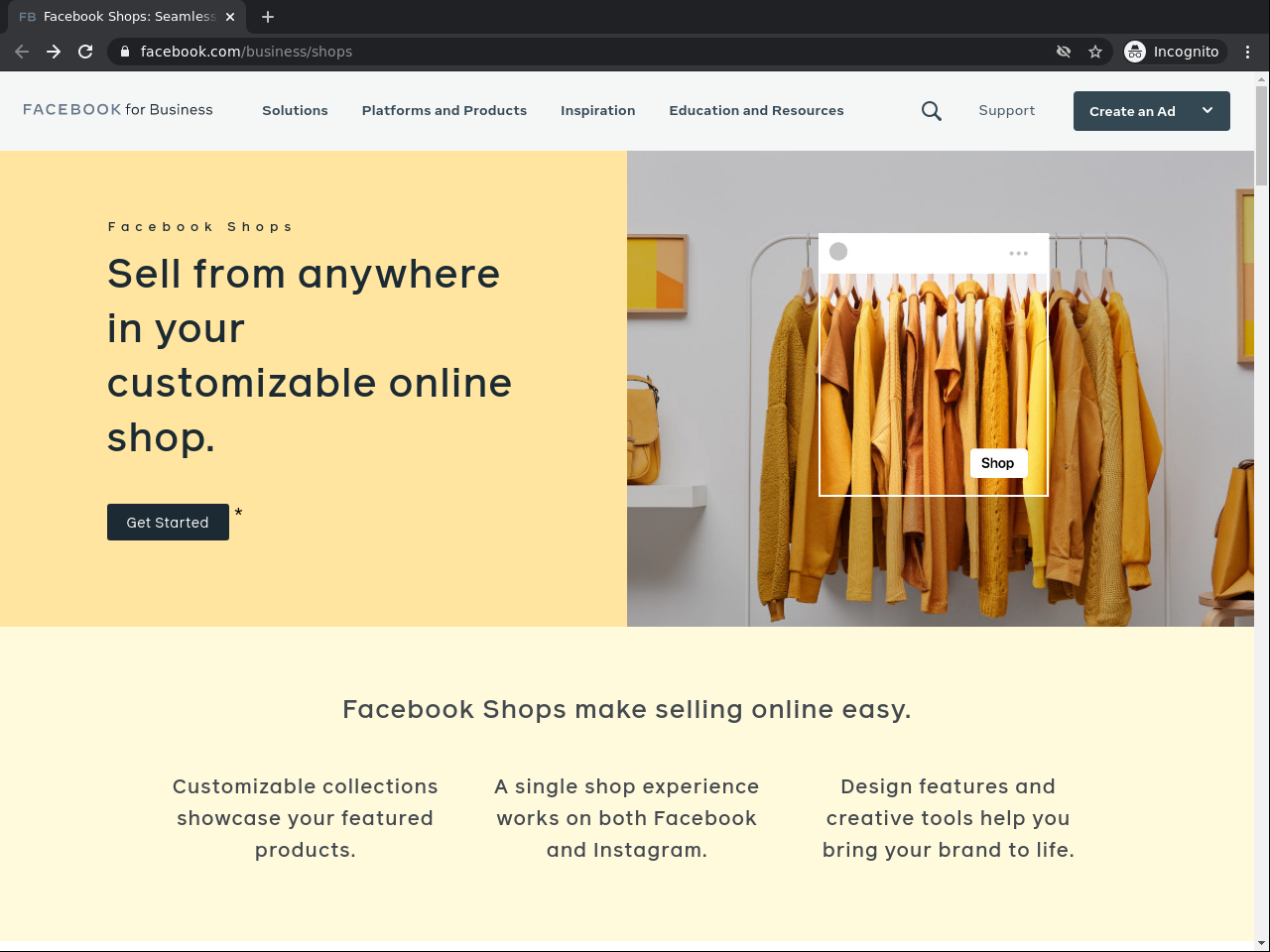Click the search magnifier icon in the site header
The height and width of the screenshot is (952, 1270).
(x=932, y=111)
